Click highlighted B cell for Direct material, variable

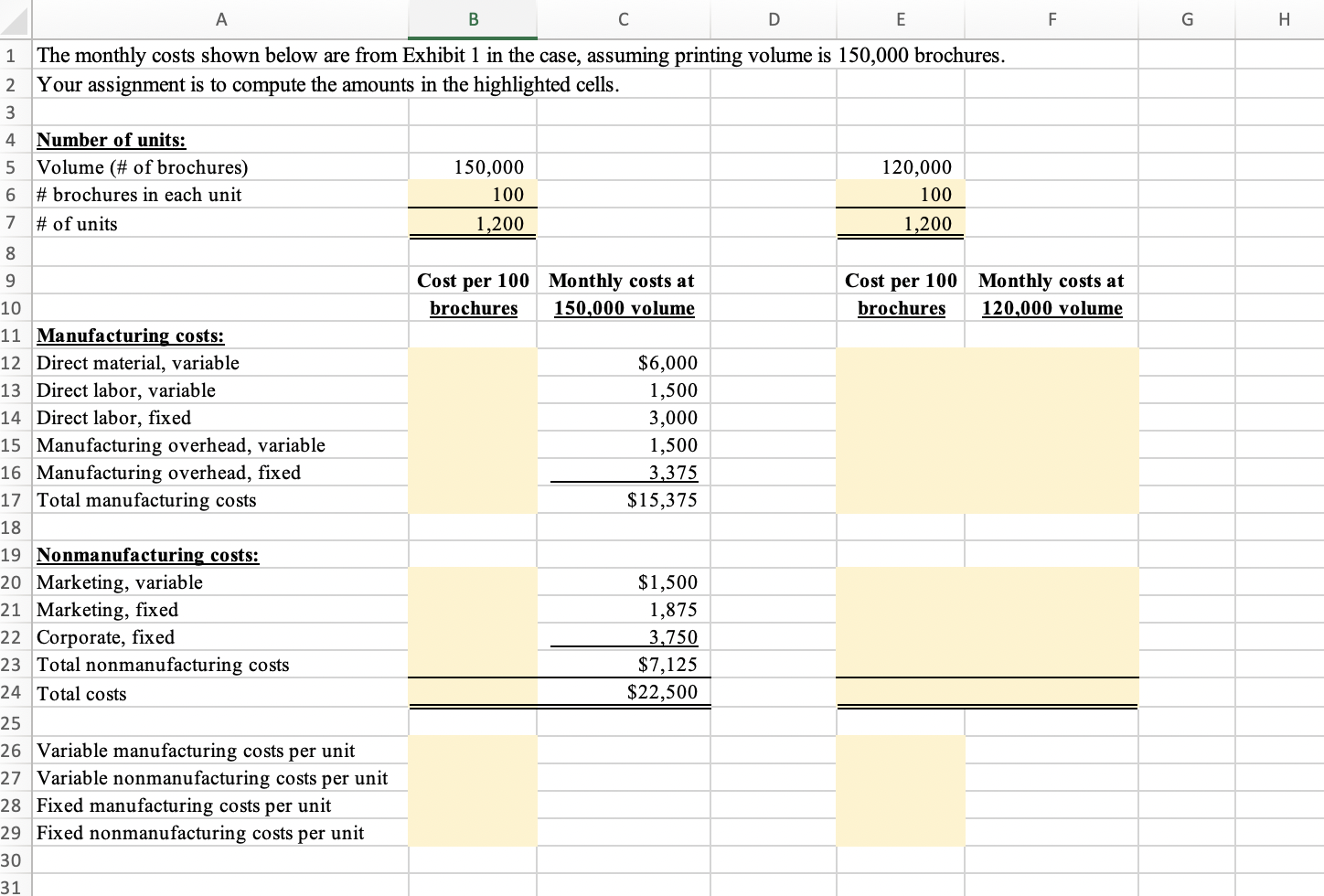point(473,363)
